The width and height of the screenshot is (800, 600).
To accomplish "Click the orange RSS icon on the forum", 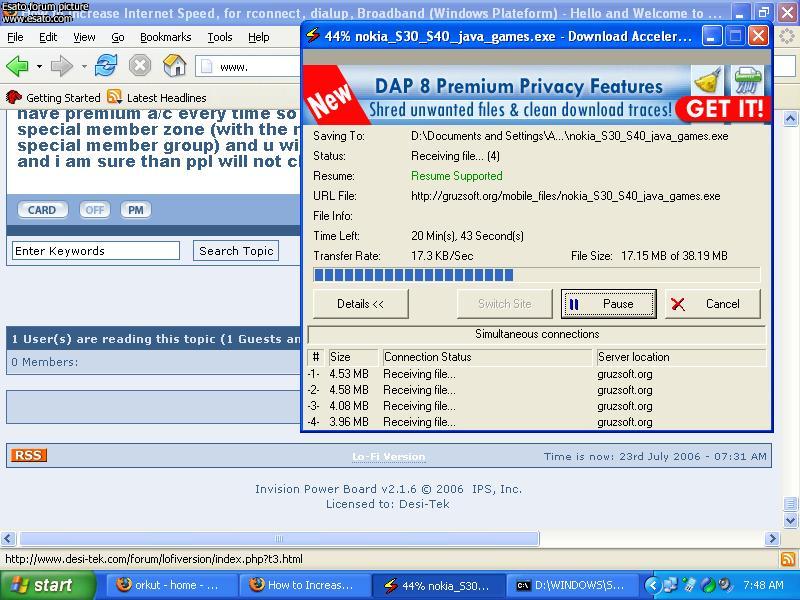I will pos(29,455).
